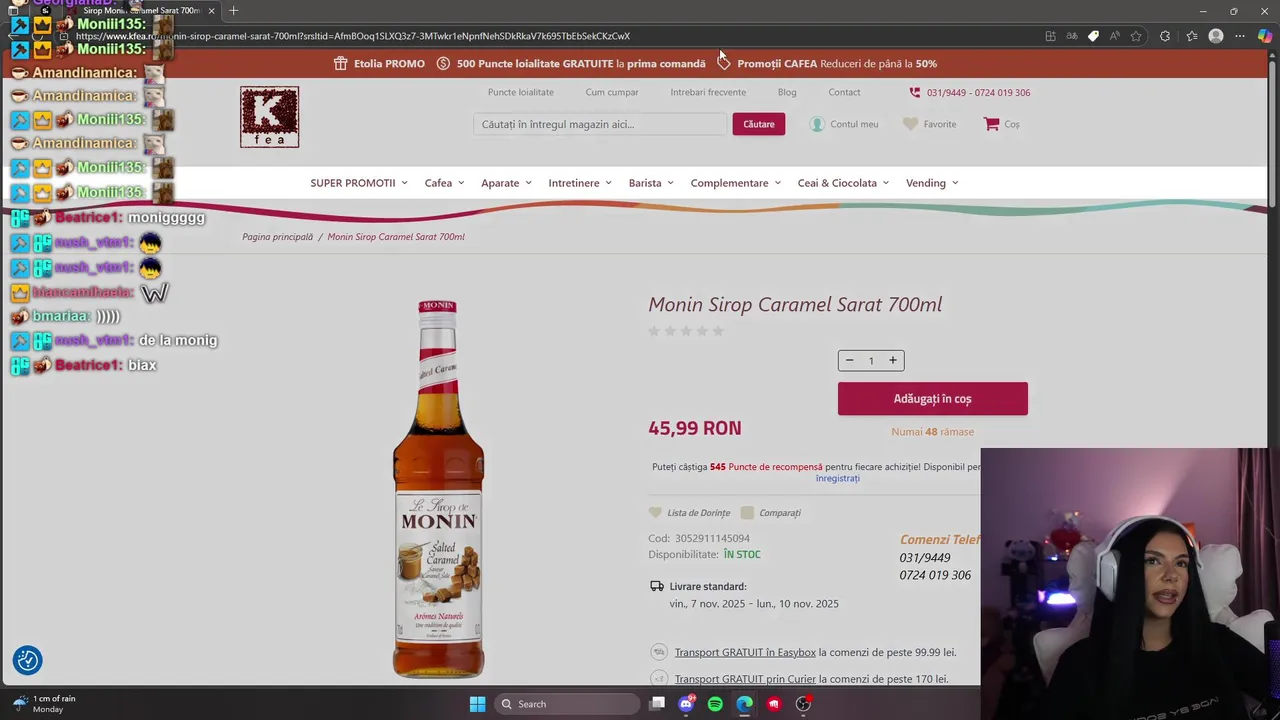Expand the Aparate menu
Screen dimensions: 1280x720
(506, 183)
